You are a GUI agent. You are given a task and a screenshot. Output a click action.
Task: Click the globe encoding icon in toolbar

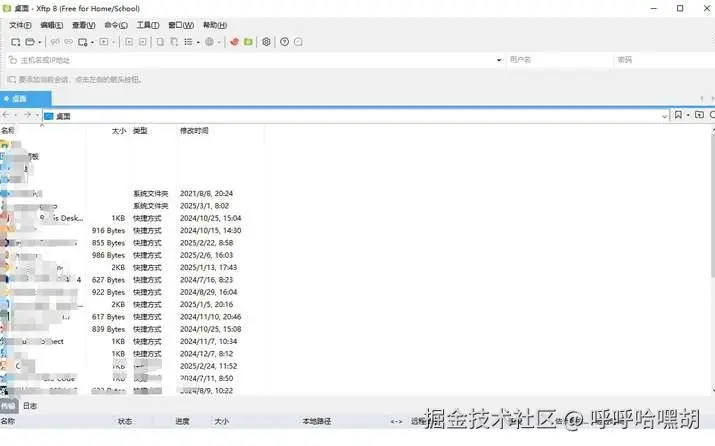coord(209,42)
